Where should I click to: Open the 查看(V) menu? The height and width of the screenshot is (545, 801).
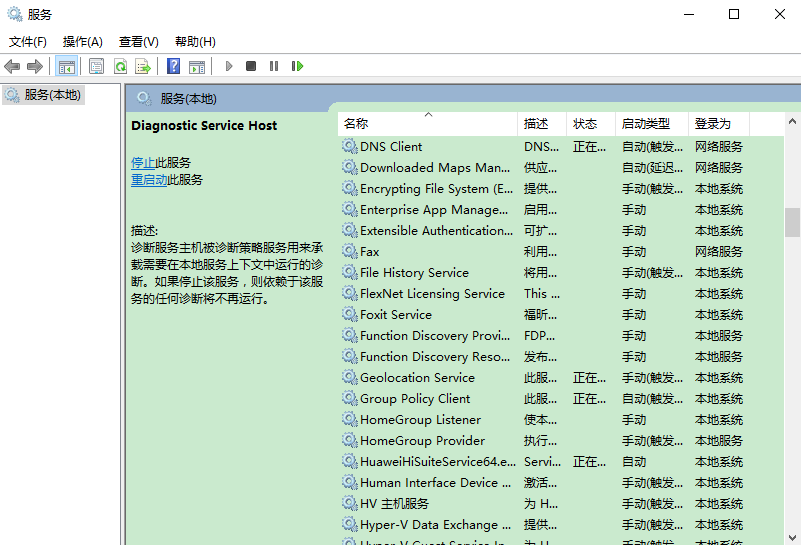pyautogui.click(x=139, y=42)
